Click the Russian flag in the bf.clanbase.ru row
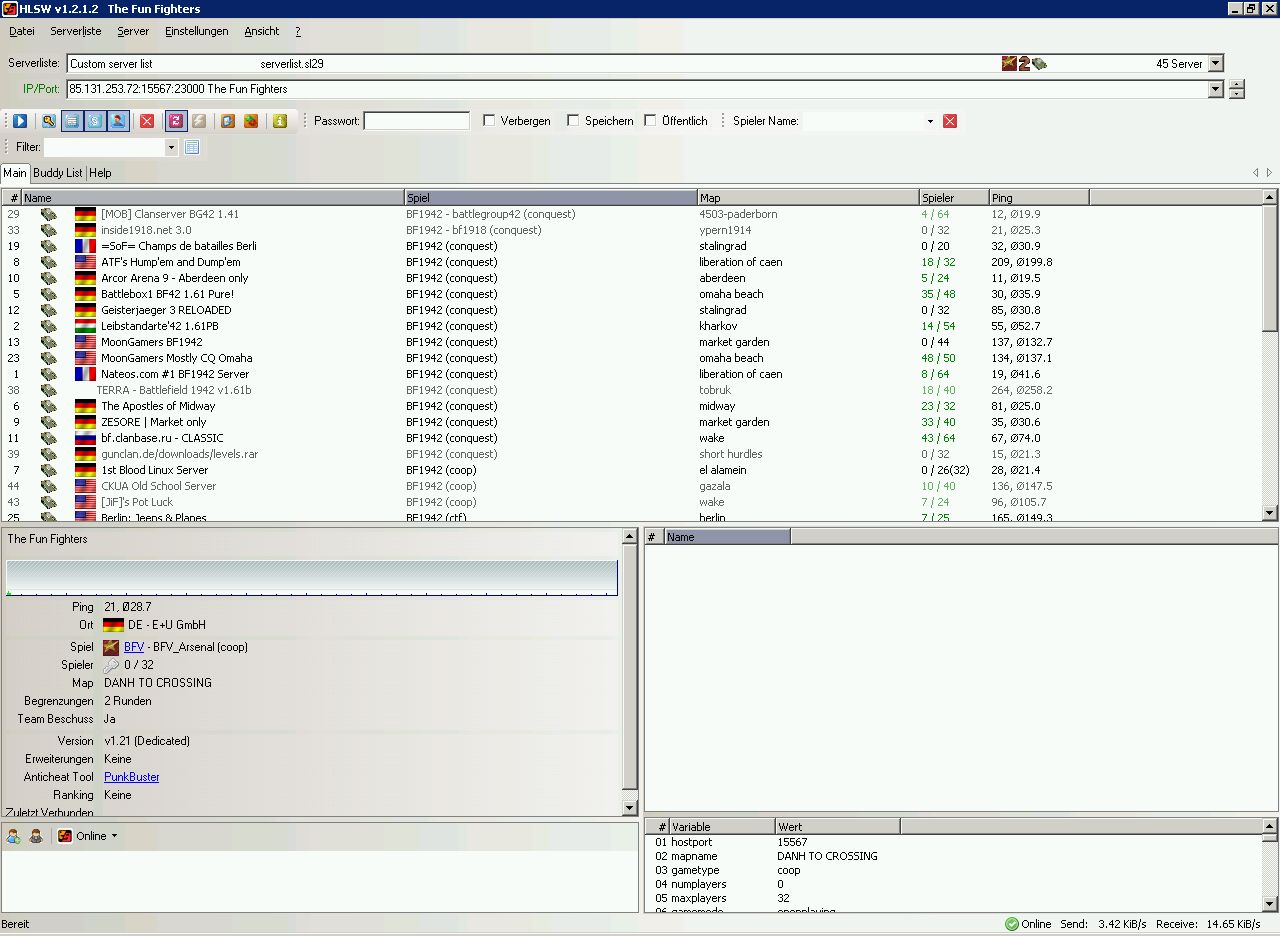 85,438
